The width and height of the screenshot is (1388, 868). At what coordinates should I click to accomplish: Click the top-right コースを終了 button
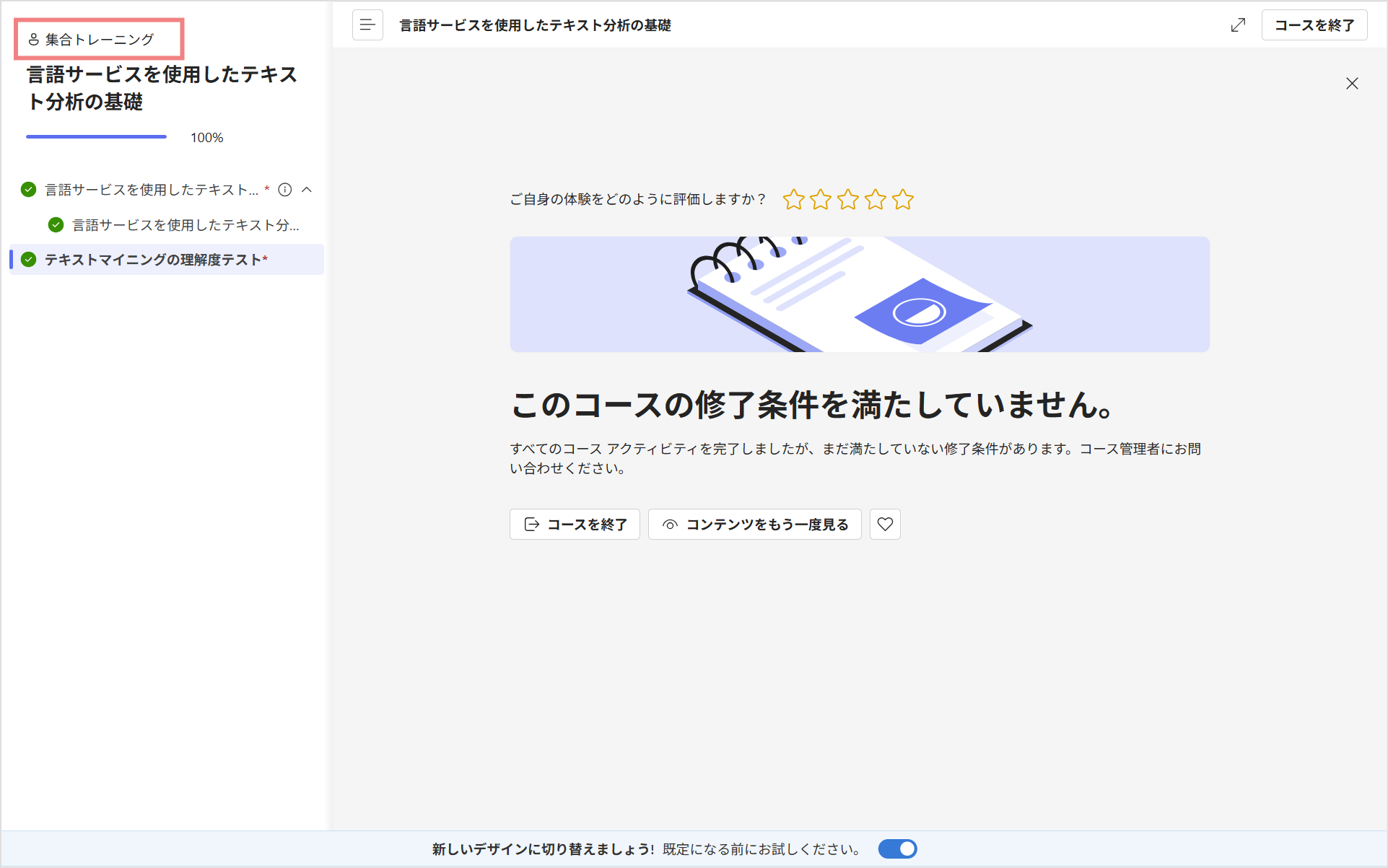1314,25
